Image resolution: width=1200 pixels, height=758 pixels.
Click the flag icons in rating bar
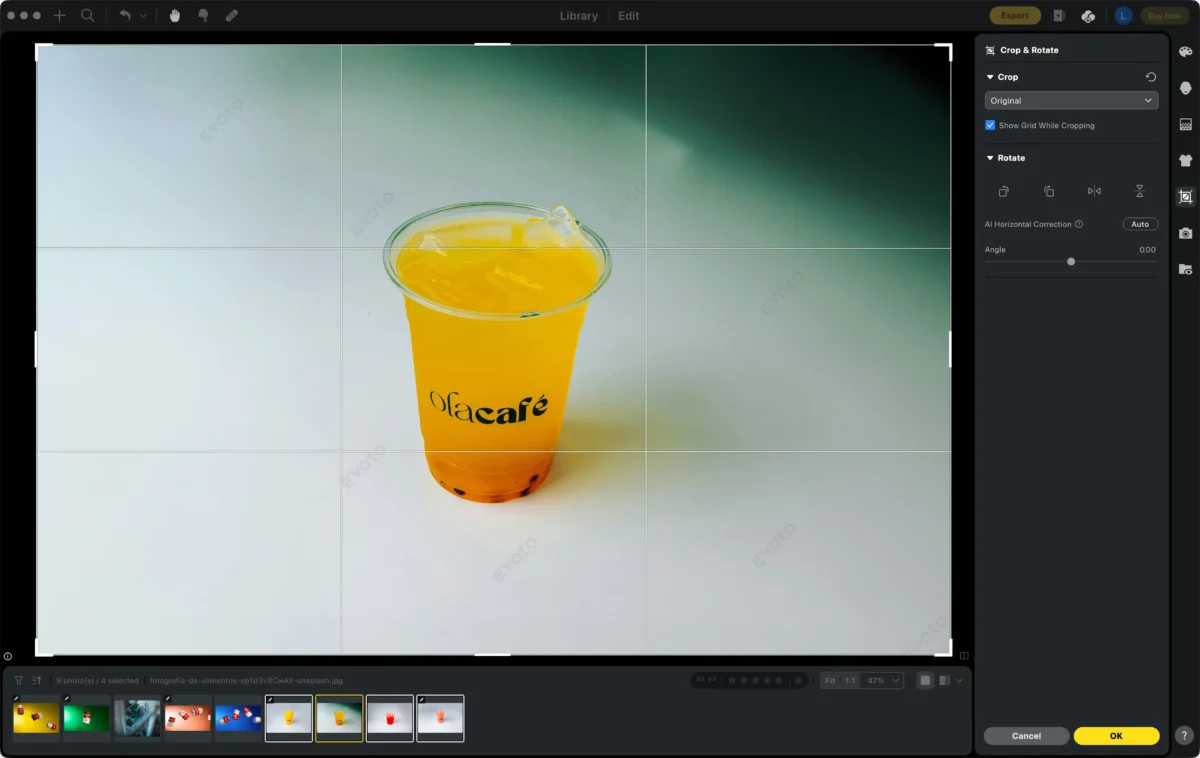pos(707,680)
